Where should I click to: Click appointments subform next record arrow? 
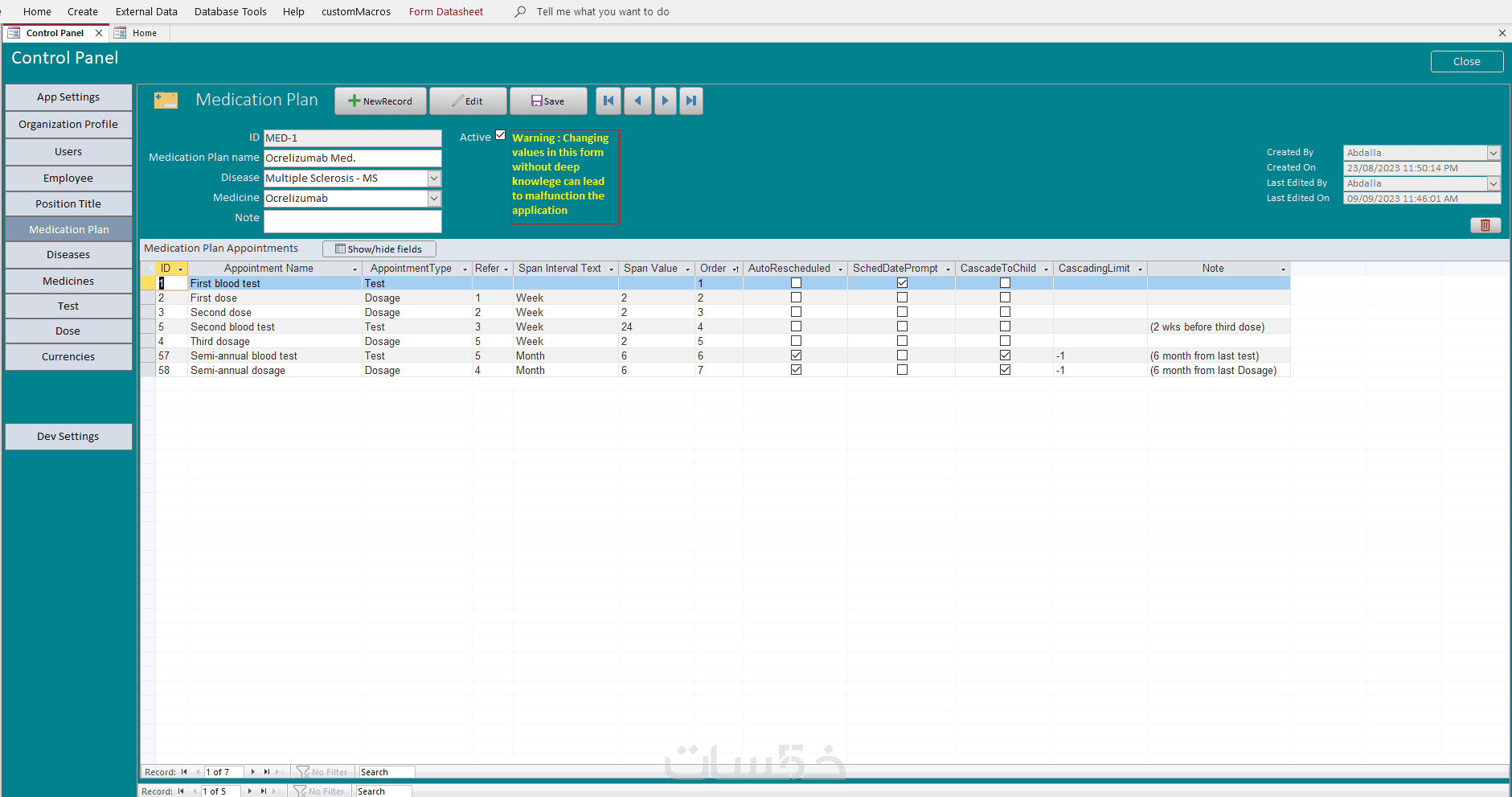(x=253, y=772)
